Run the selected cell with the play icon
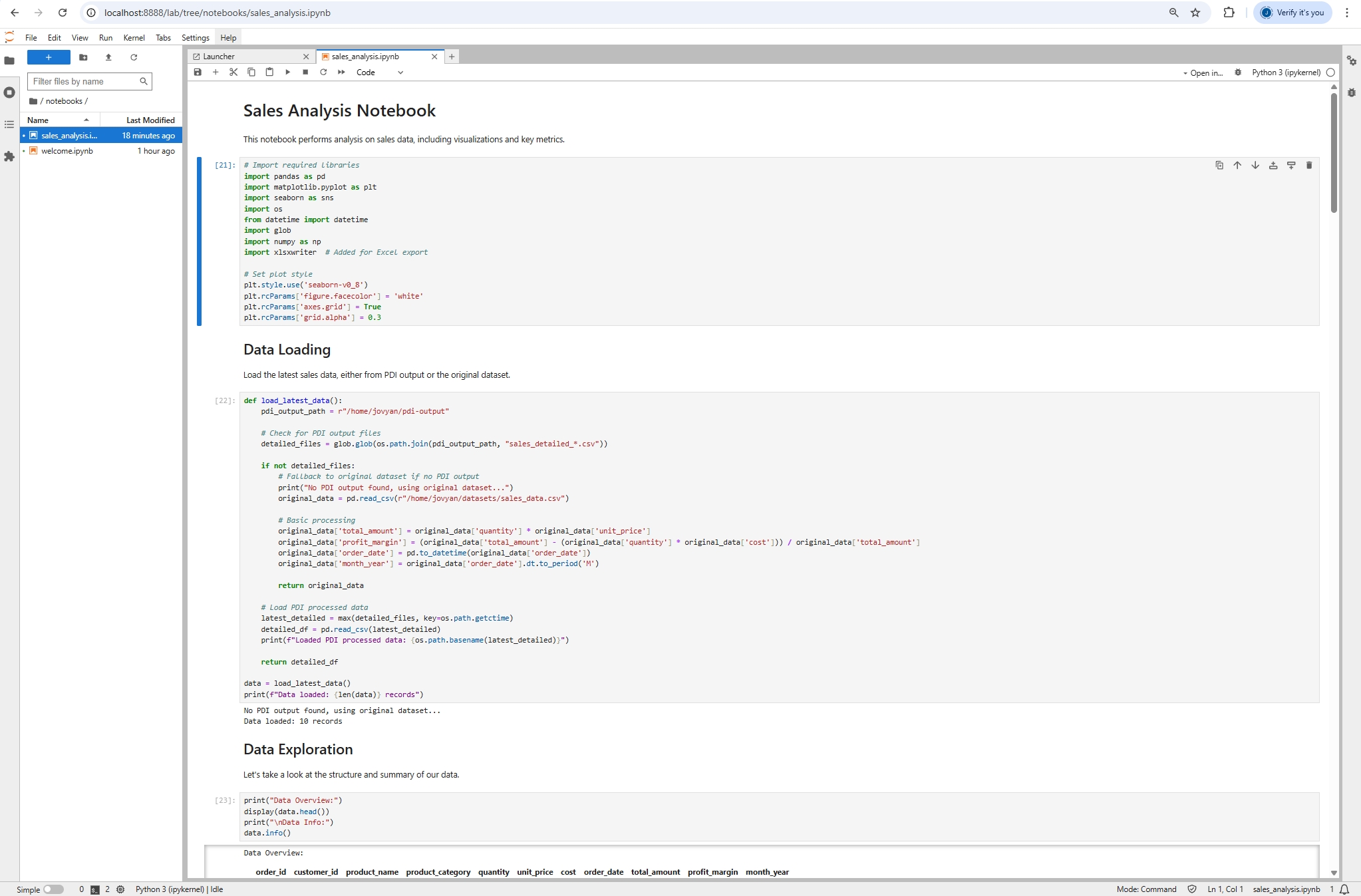Viewport: 1361px width, 896px height. coord(287,73)
